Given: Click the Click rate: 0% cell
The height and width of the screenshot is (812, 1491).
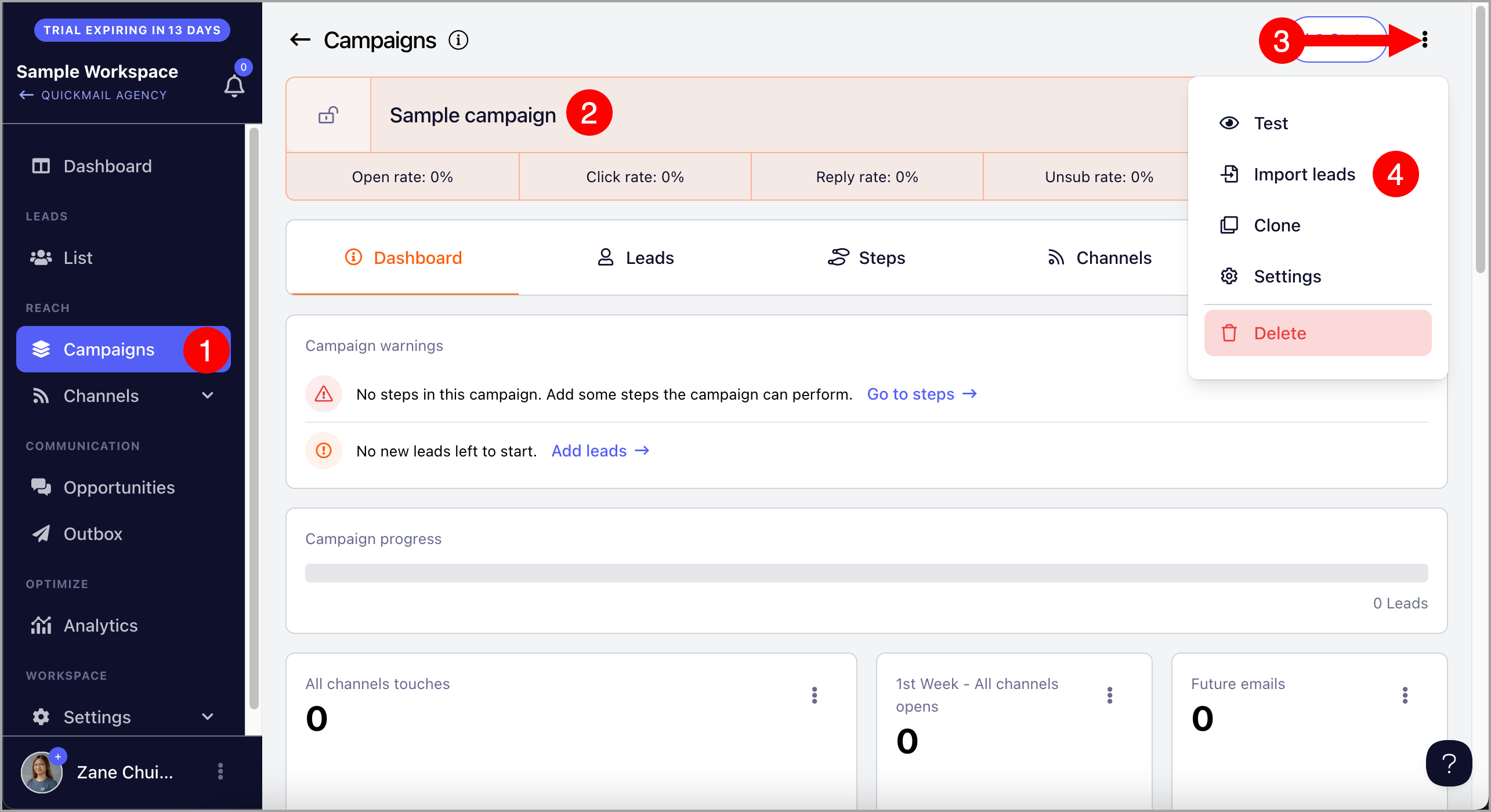Looking at the screenshot, I should pyautogui.click(x=635, y=177).
